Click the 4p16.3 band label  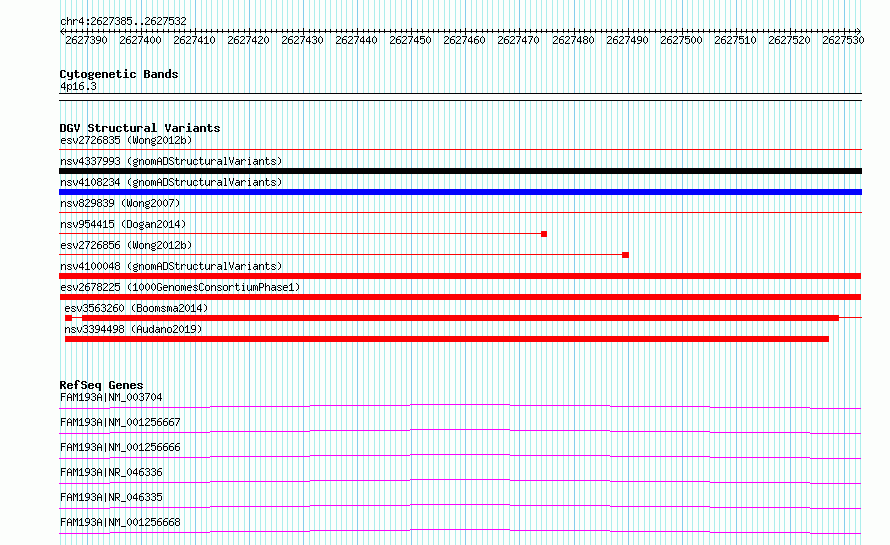78,86
